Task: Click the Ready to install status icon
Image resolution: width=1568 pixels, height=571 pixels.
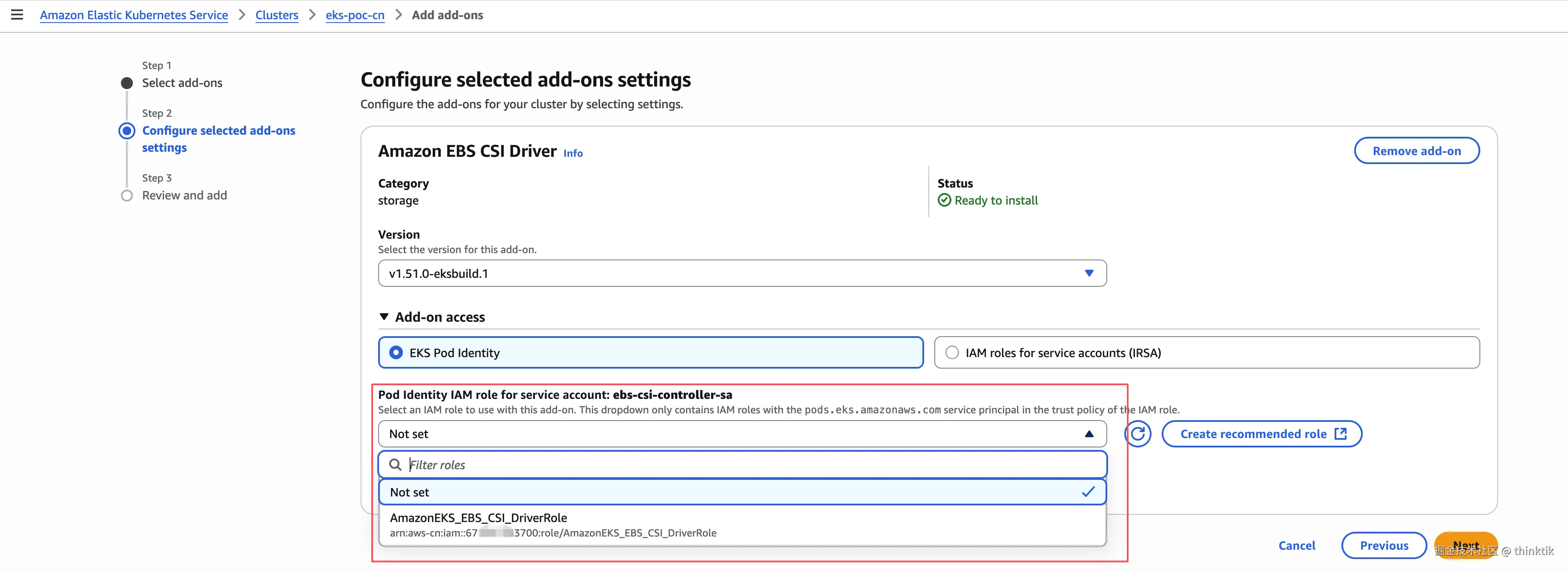Action: click(944, 201)
